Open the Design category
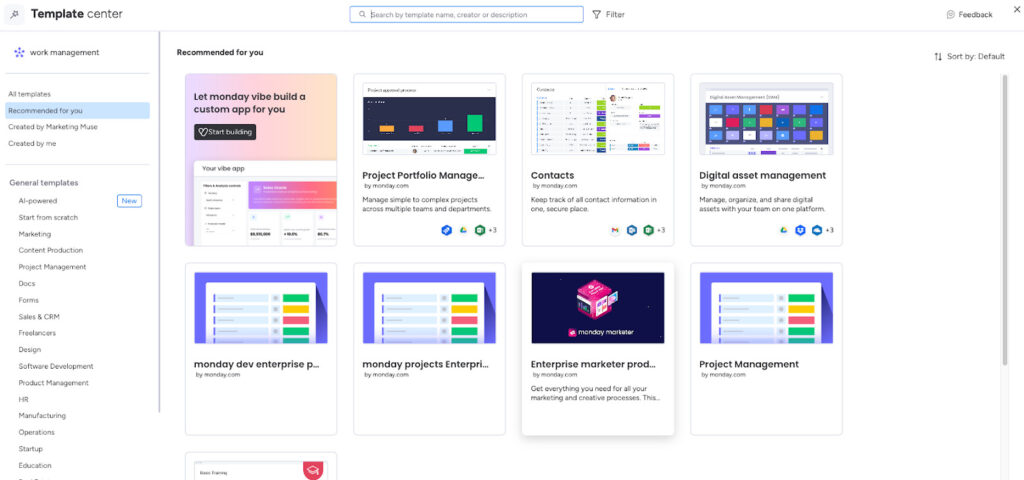This screenshot has height=480, width=1024. click(x=29, y=349)
